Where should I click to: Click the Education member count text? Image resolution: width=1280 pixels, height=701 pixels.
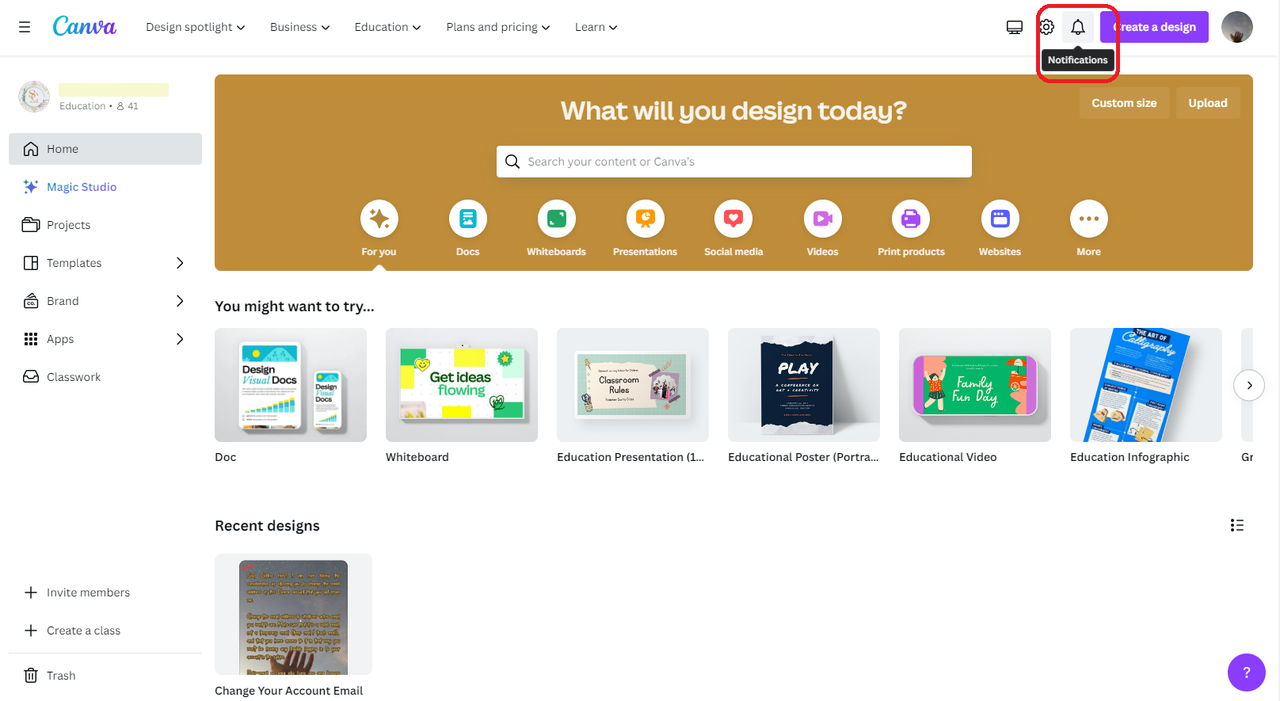pyautogui.click(x=99, y=106)
